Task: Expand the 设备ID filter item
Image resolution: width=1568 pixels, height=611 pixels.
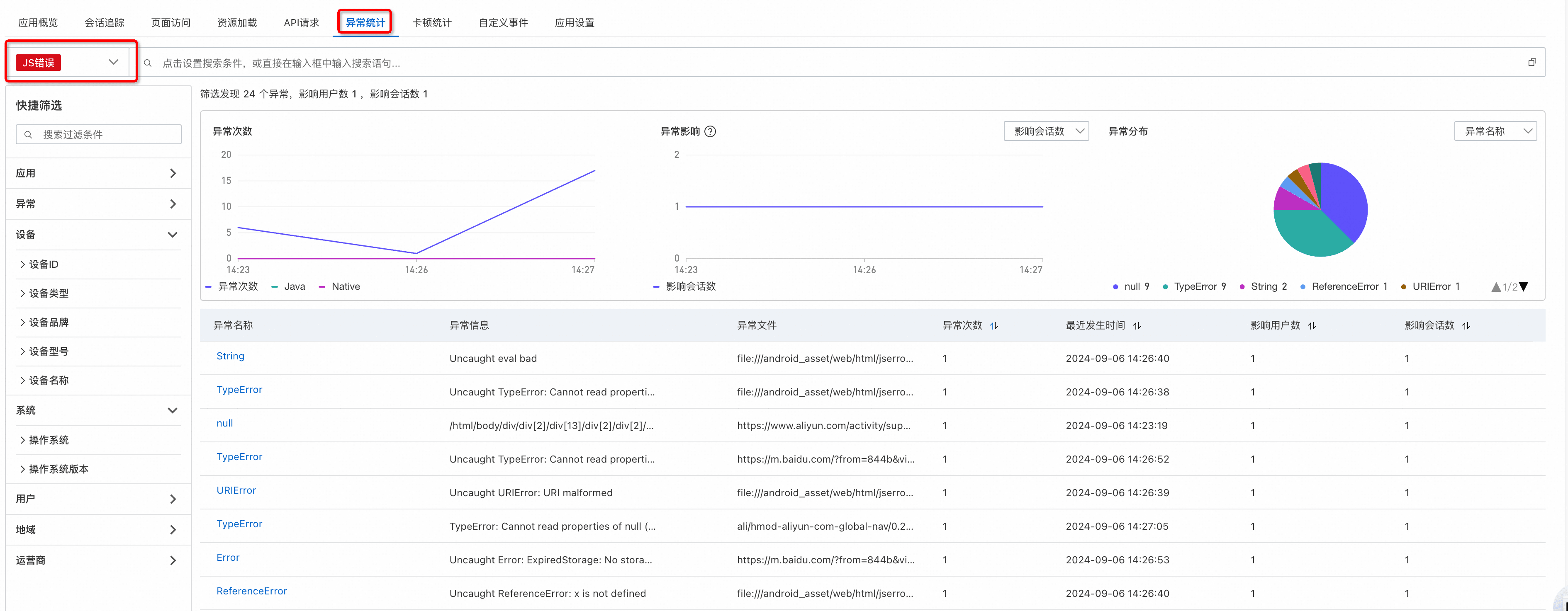Action: [44, 264]
